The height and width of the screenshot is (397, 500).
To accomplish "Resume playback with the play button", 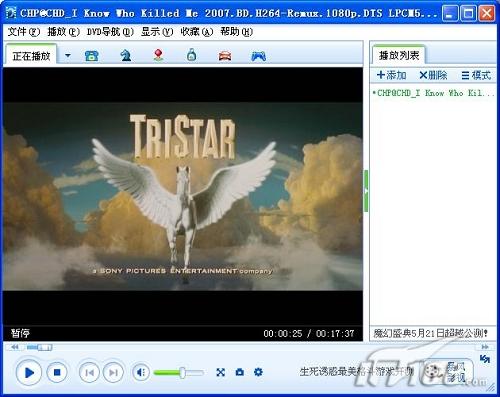I will 29,372.
